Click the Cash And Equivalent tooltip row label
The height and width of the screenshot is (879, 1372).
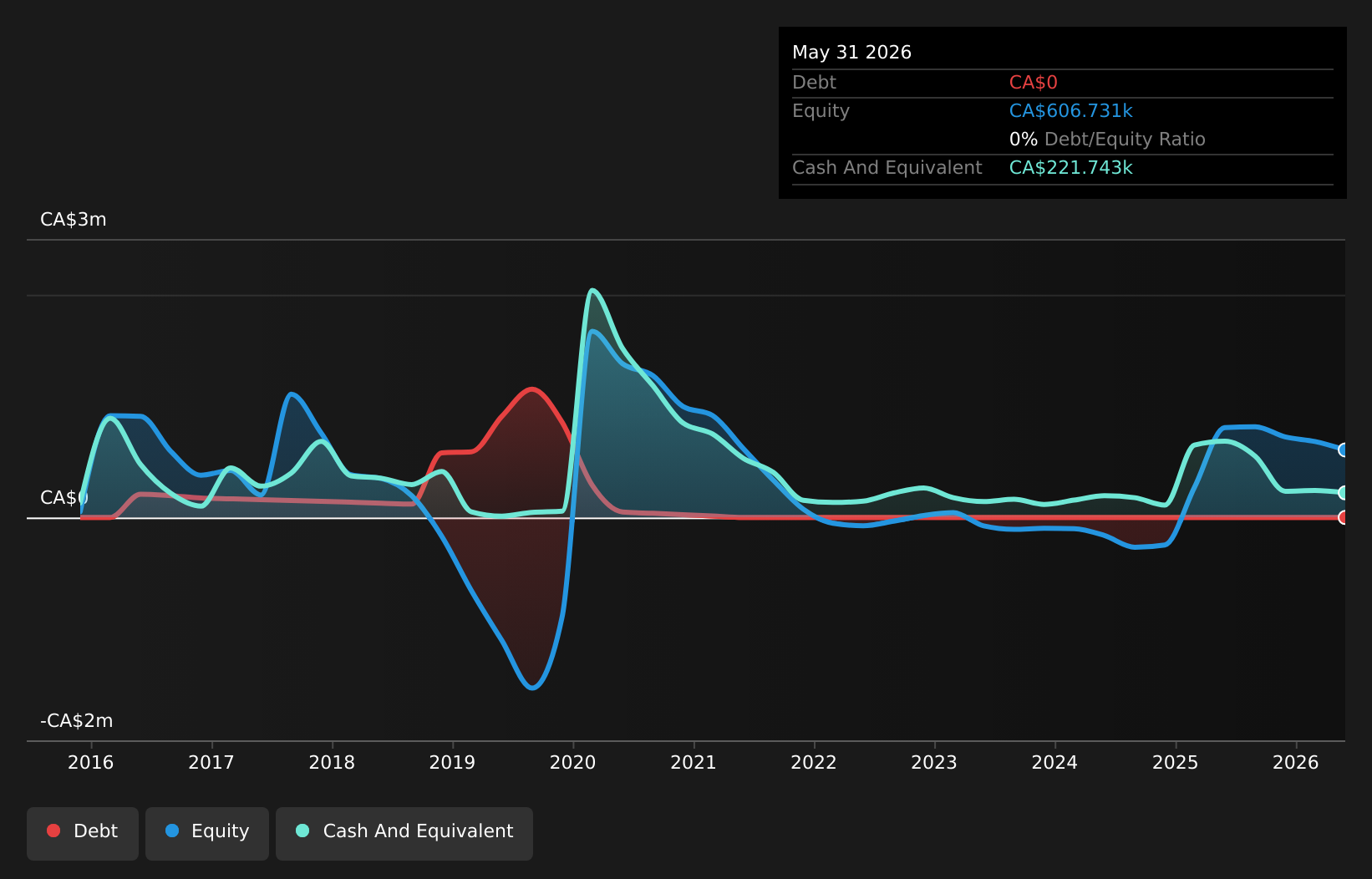887,168
